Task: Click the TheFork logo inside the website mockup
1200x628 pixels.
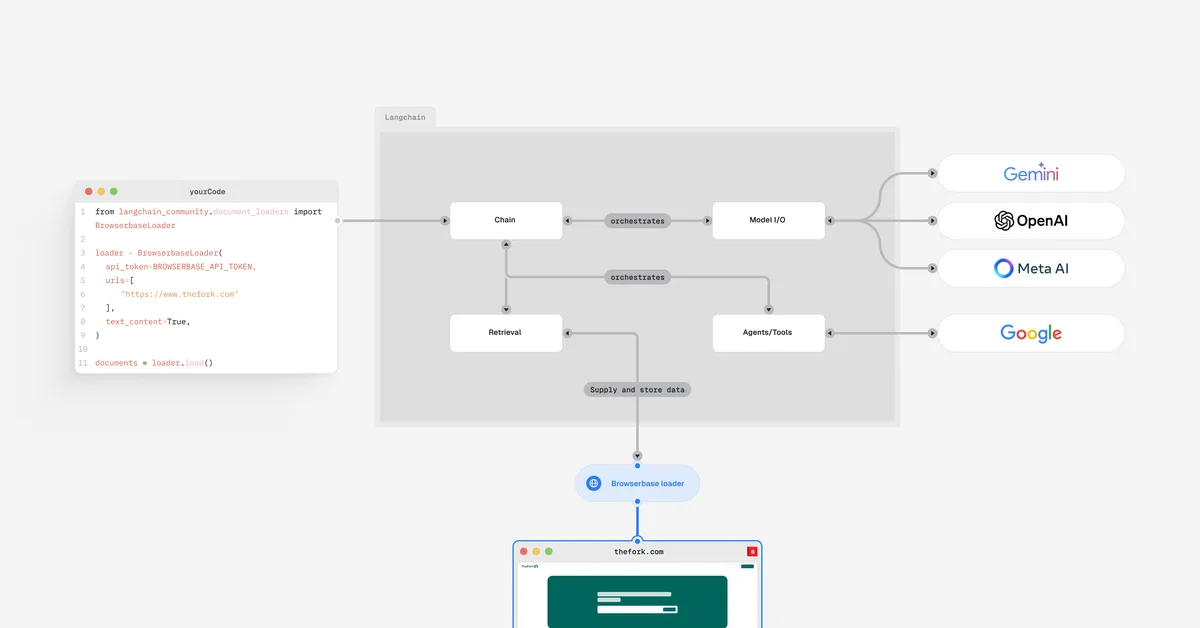Action: point(529,566)
